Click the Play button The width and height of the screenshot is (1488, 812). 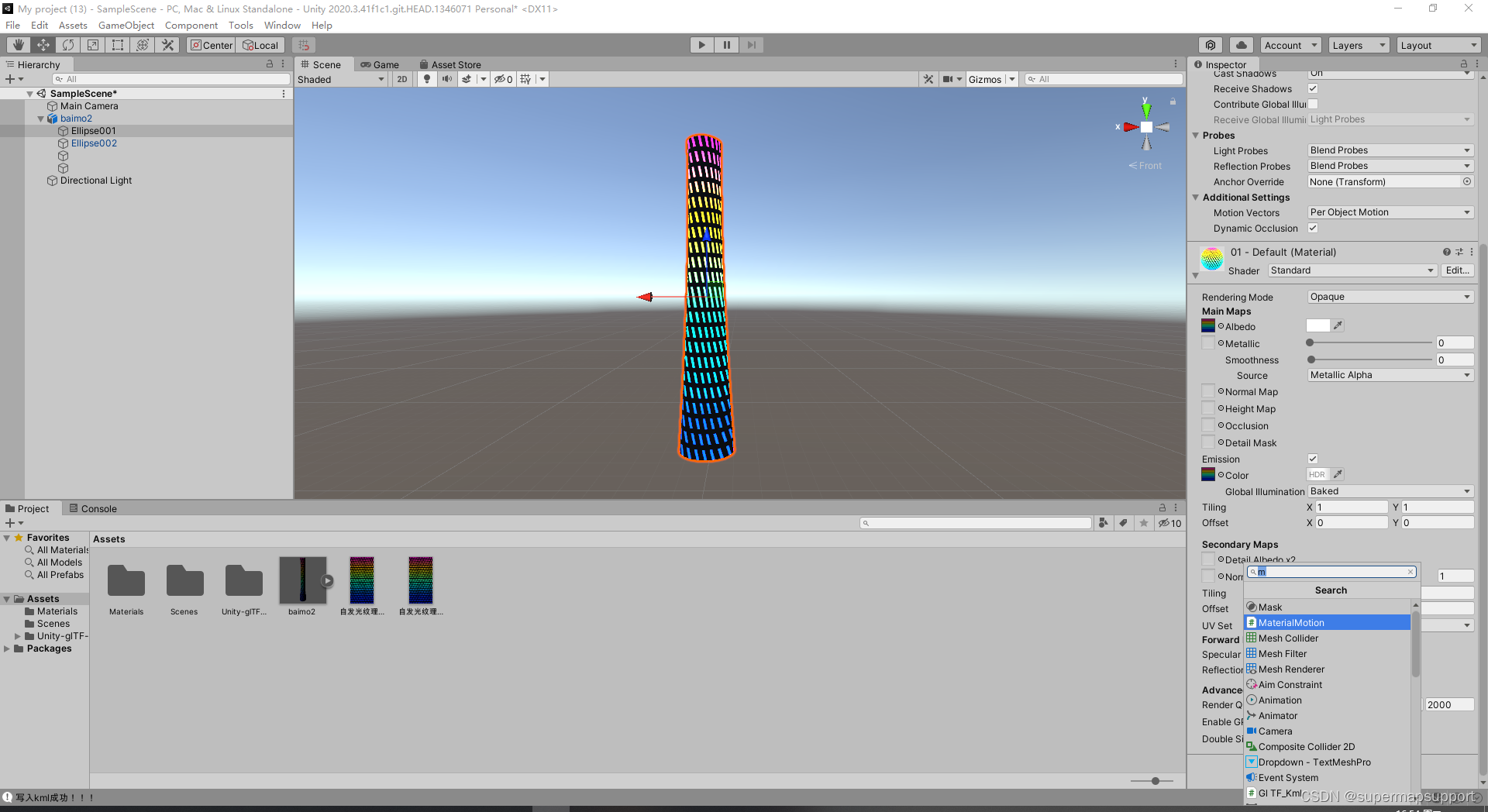pos(702,45)
